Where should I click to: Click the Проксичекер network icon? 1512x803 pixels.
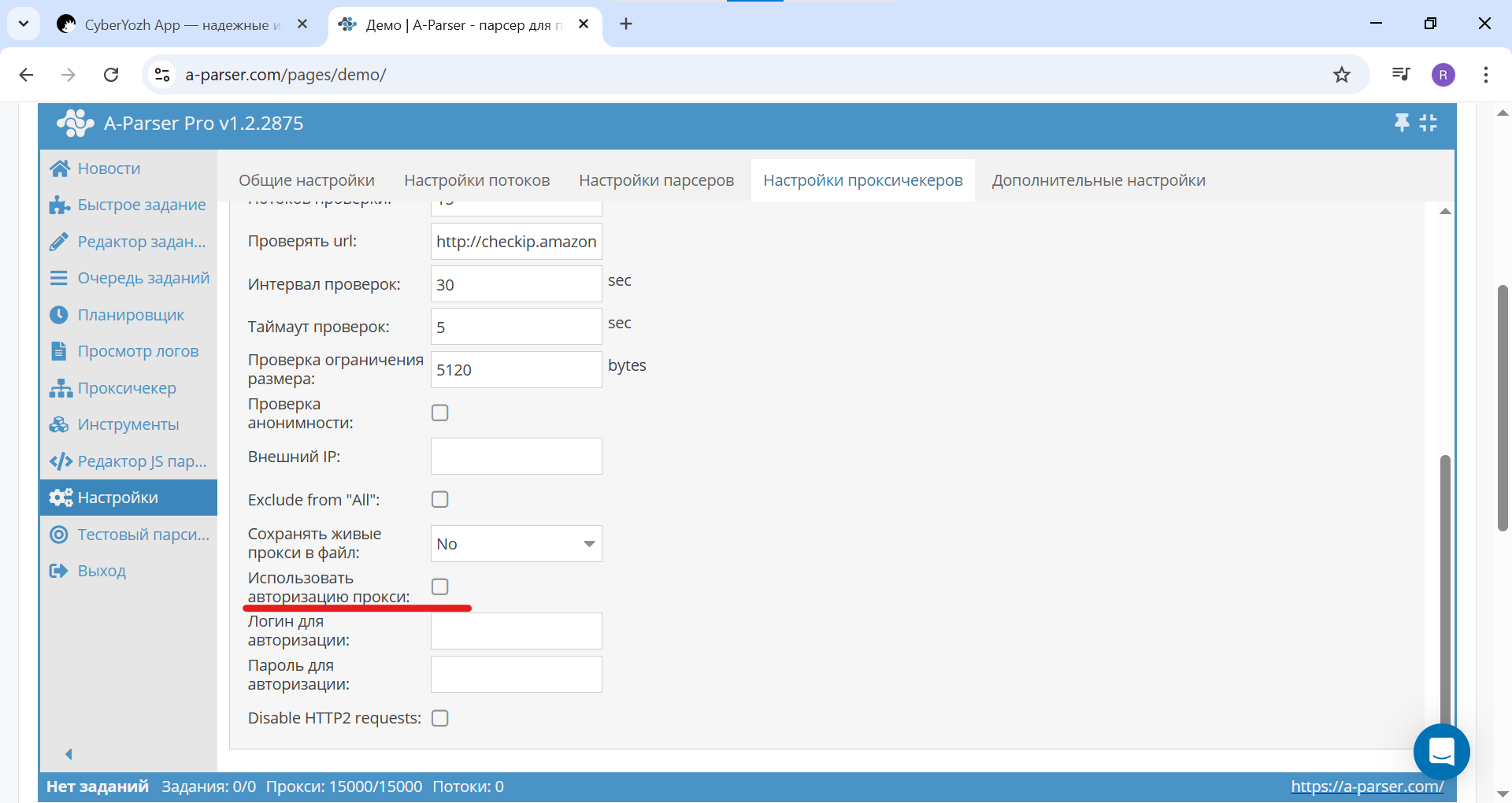click(61, 388)
